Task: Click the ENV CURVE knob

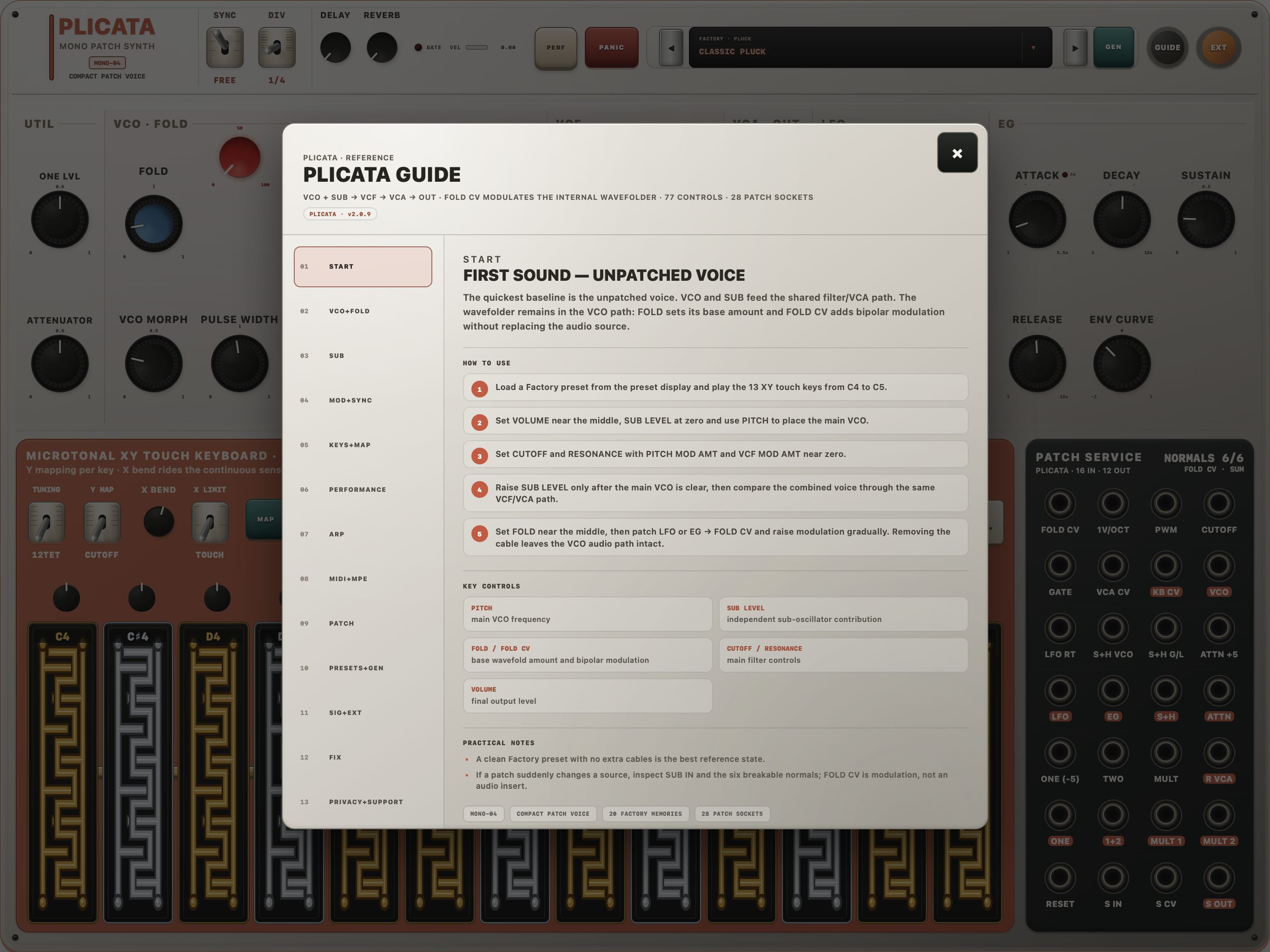Action: click(1121, 364)
